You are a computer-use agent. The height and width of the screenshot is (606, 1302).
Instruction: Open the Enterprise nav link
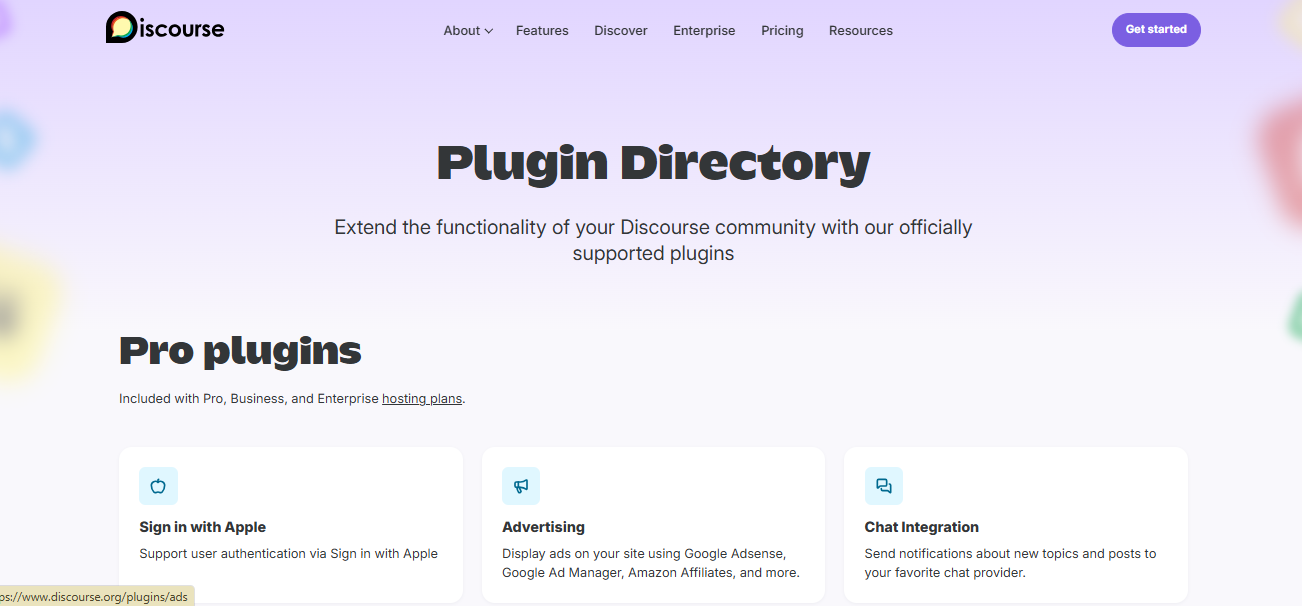[x=704, y=31]
